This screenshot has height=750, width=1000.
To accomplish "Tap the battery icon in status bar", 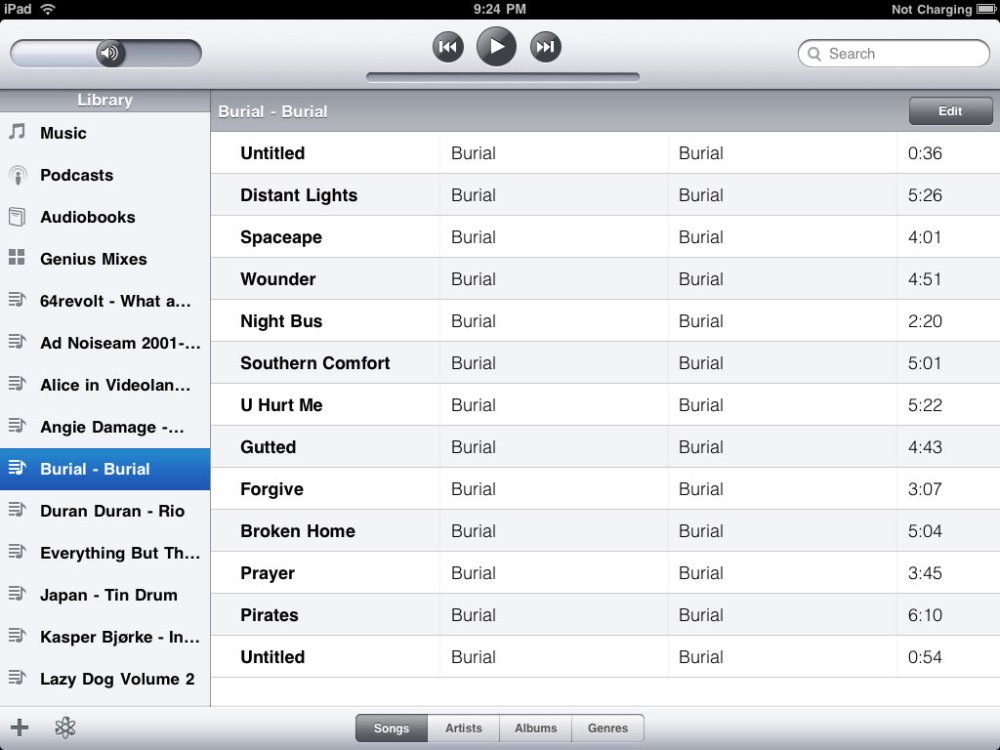I will 986,9.
